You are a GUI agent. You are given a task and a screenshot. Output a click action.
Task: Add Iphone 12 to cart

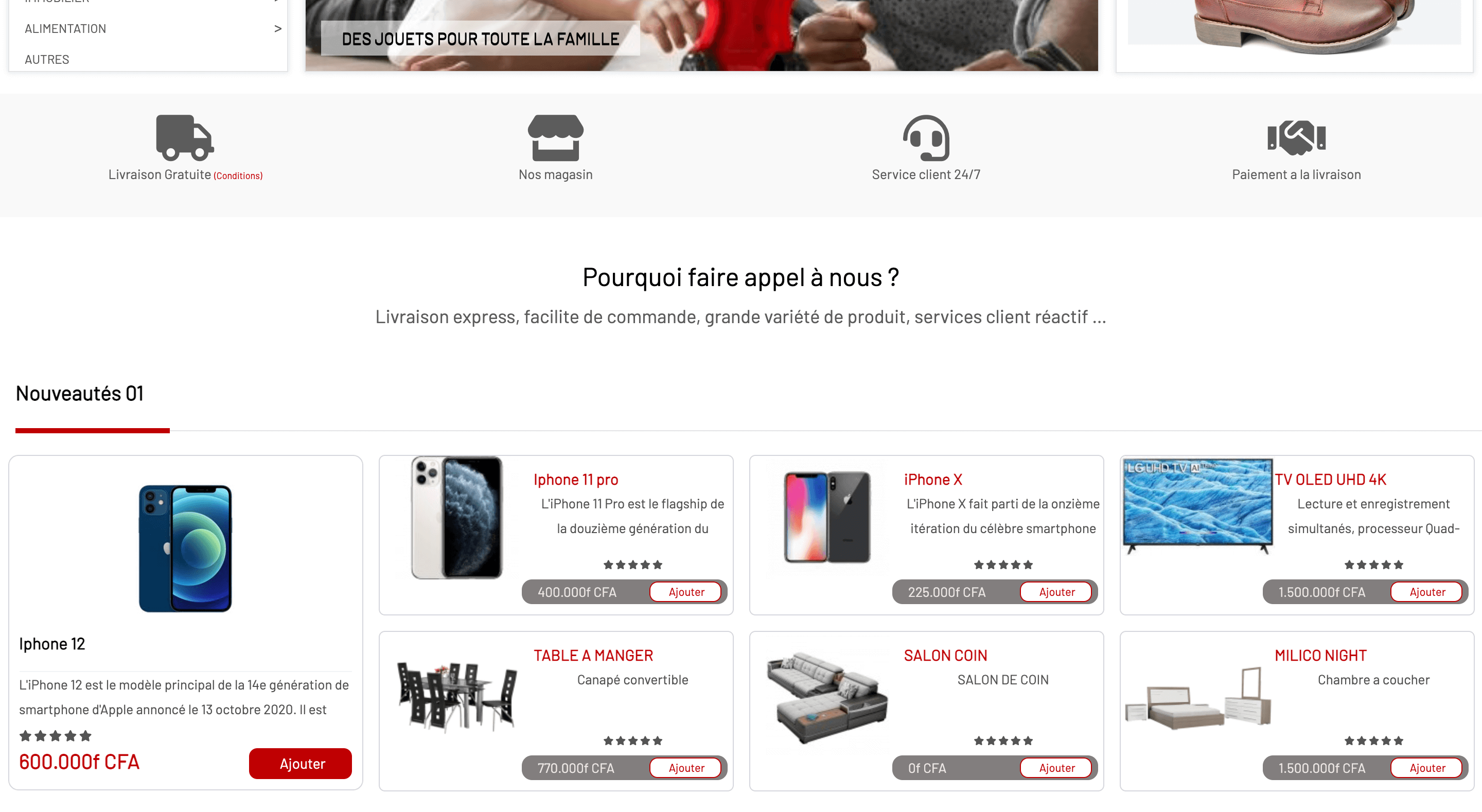click(301, 763)
